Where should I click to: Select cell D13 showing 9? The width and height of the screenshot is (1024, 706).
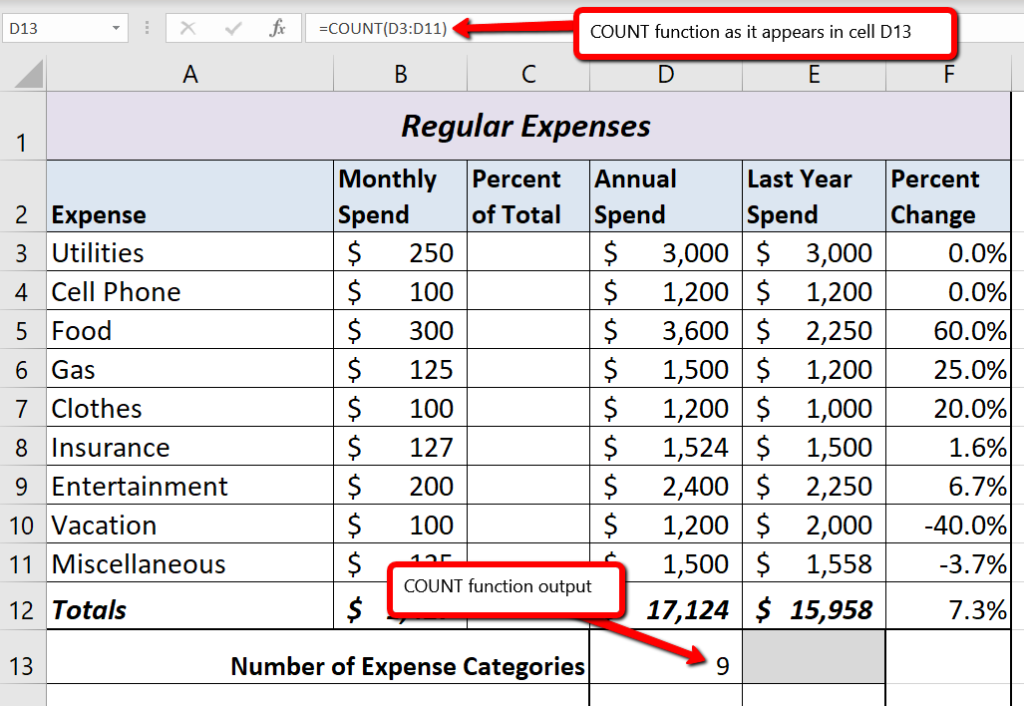click(665, 658)
